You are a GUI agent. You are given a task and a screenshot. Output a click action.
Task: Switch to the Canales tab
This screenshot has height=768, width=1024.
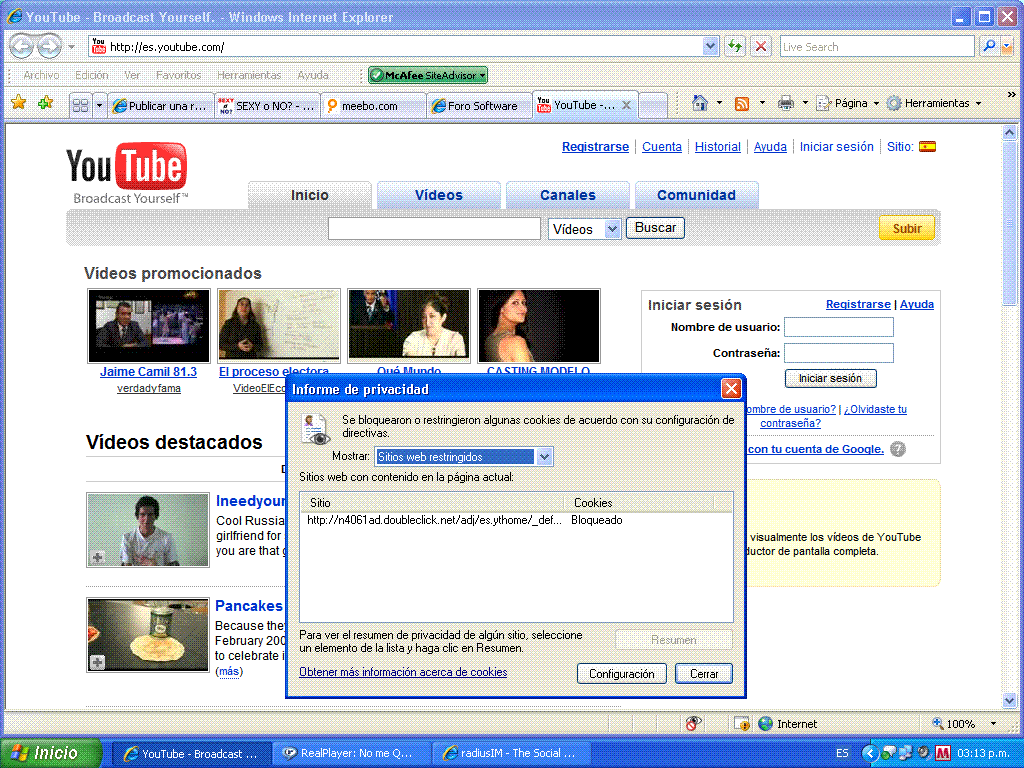[x=568, y=195]
